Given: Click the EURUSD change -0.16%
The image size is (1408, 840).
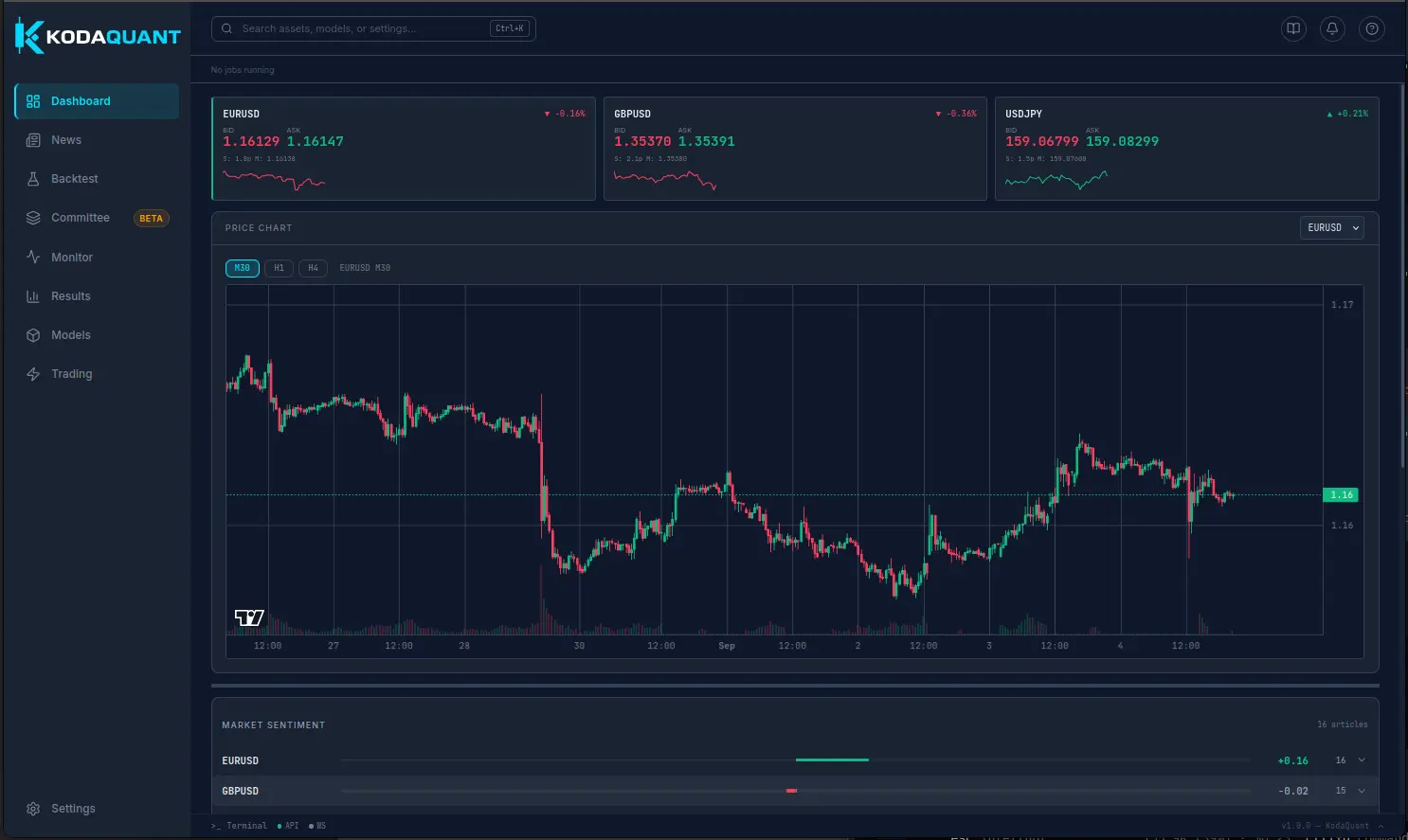Looking at the screenshot, I should pos(565,114).
